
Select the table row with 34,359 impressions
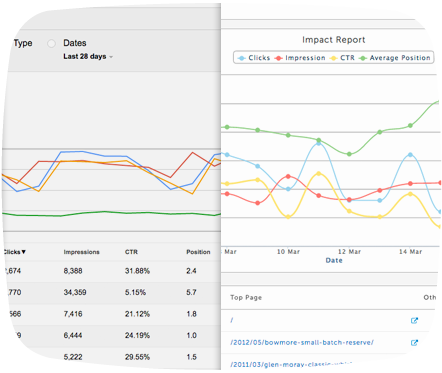[x=112, y=293]
